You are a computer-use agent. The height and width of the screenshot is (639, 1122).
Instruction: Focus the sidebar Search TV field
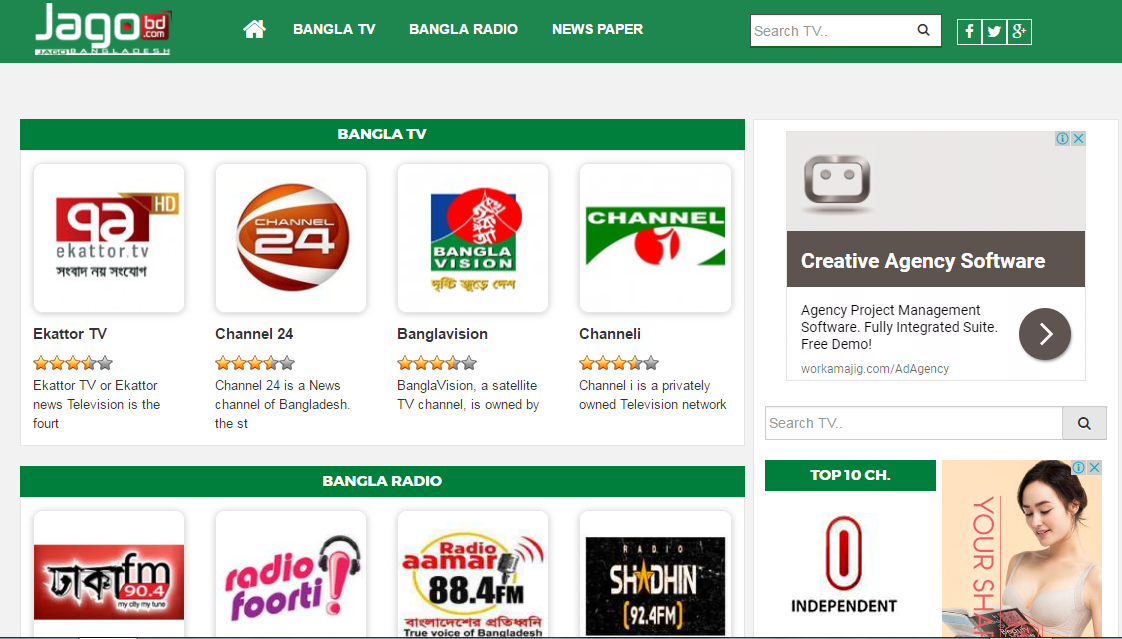tap(914, 423)
